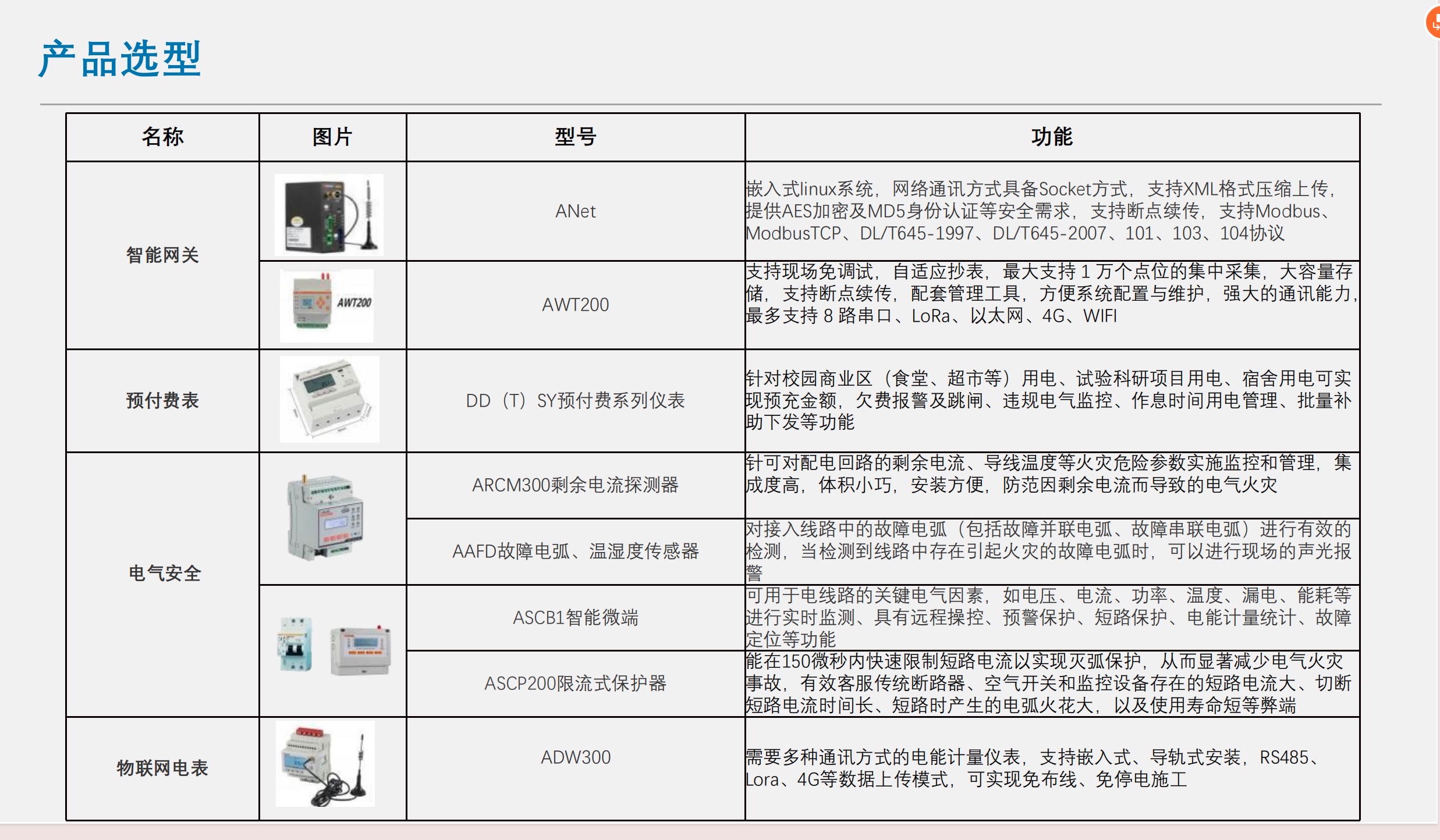Viewport: 1440px width, 840px height.
Task: Select the 产品选型 page title
Action: tap(120, 59)
